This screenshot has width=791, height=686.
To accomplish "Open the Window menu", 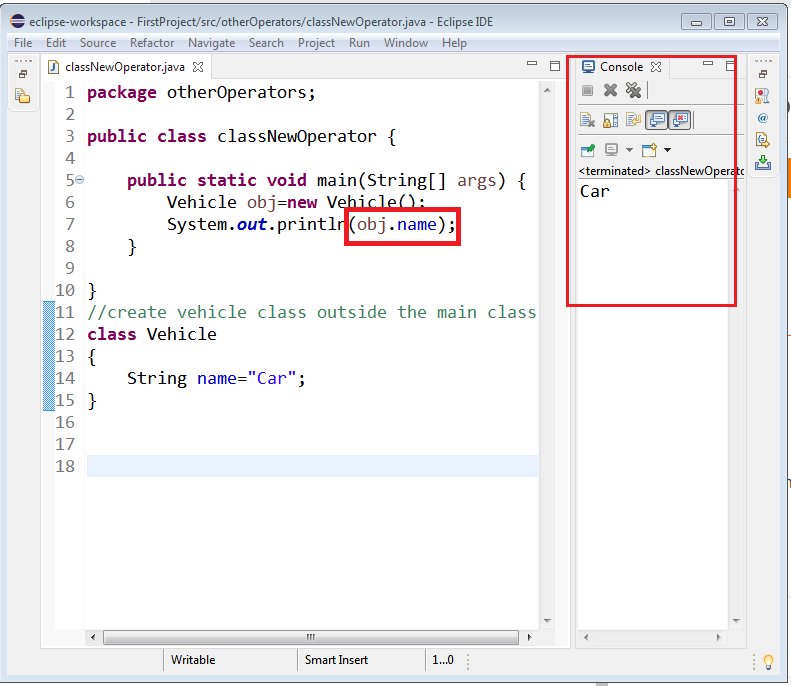I will [406, 43].
